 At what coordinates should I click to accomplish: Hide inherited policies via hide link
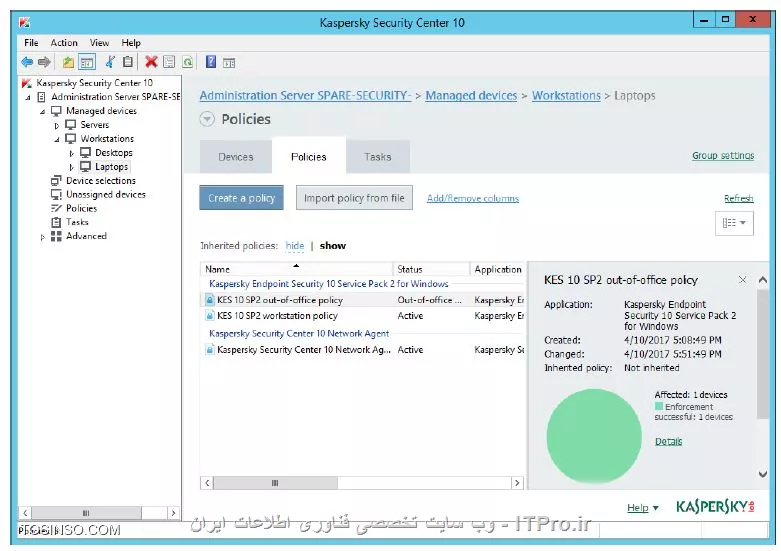[x=295, y=246]
